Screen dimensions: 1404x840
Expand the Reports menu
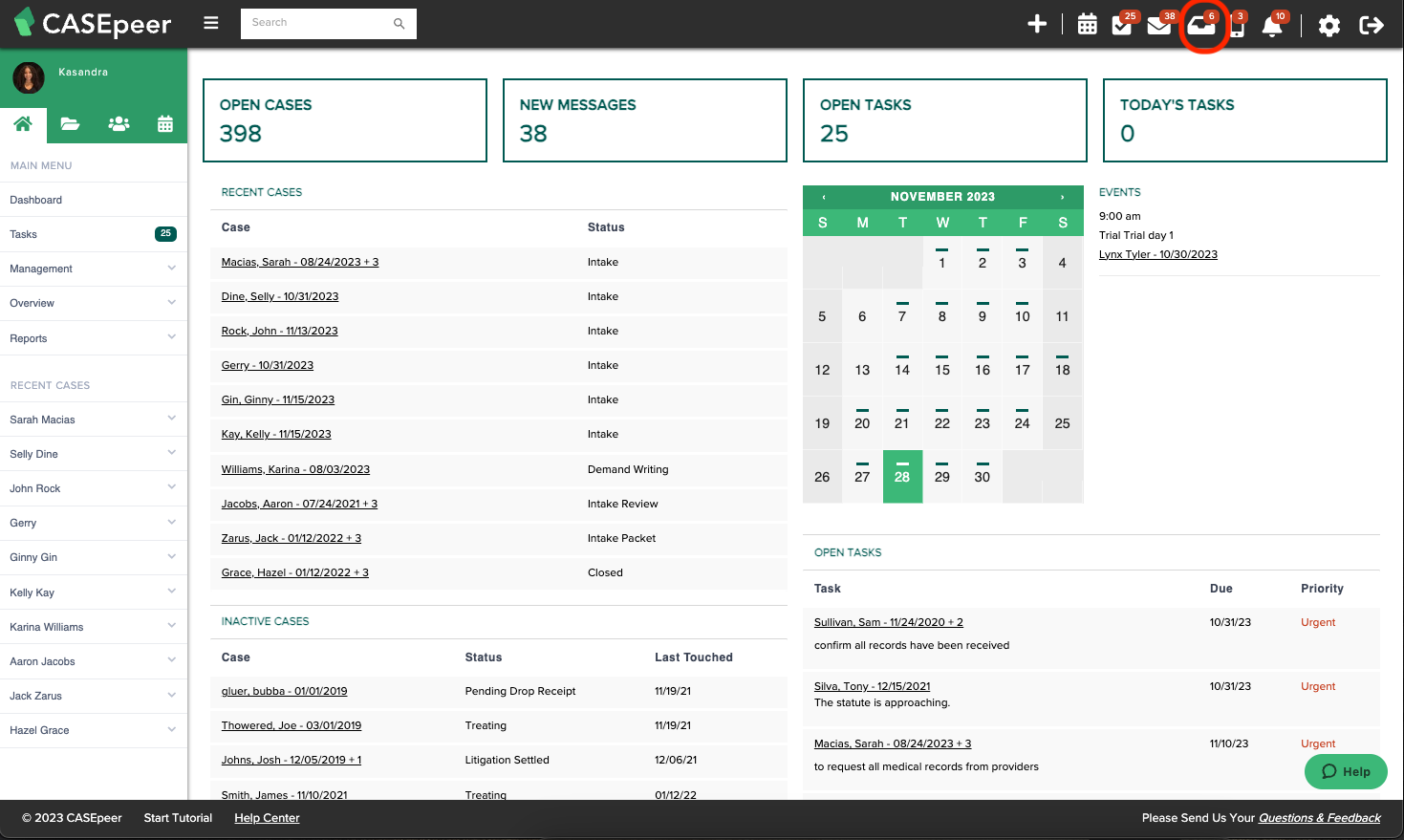(x=94, y=338)
